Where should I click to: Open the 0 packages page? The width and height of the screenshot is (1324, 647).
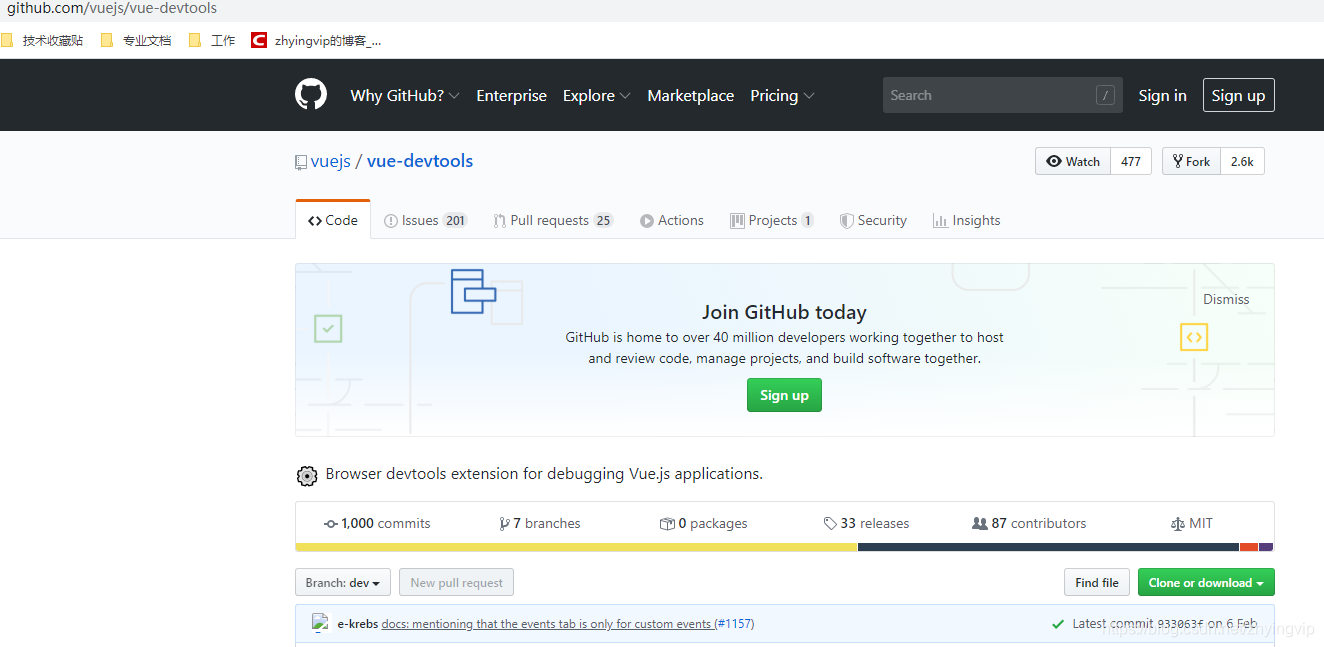point(703,523)
